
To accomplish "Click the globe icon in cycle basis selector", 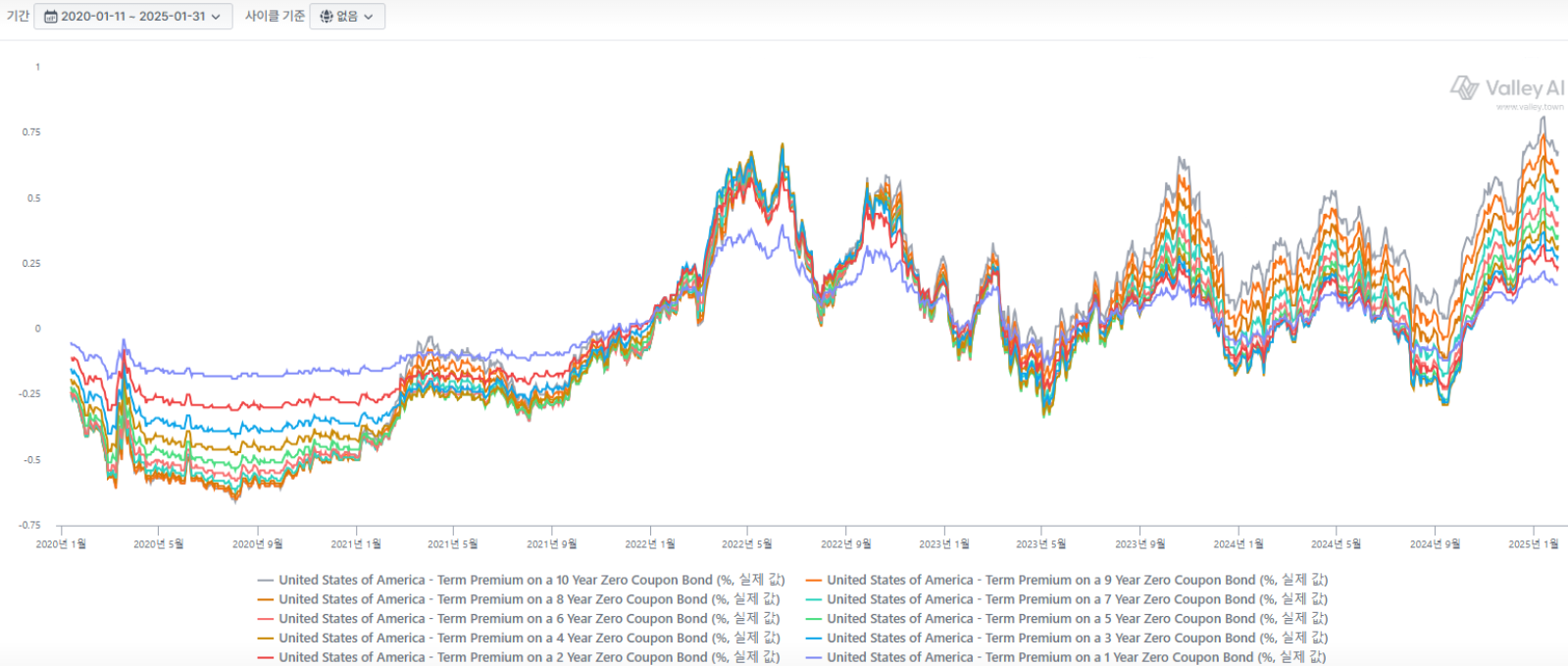I will pyautogui.click(x=327, y=17).
